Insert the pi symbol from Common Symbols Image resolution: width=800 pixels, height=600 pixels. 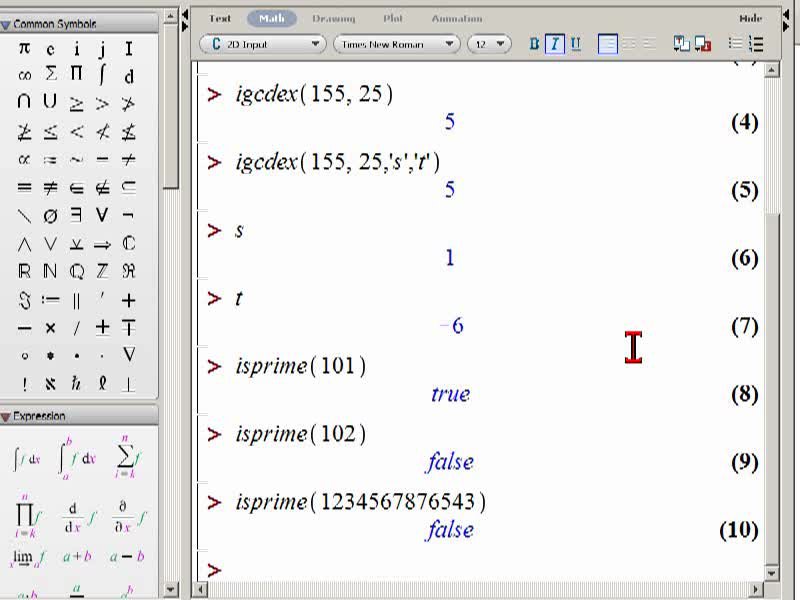tap(24, 48)
